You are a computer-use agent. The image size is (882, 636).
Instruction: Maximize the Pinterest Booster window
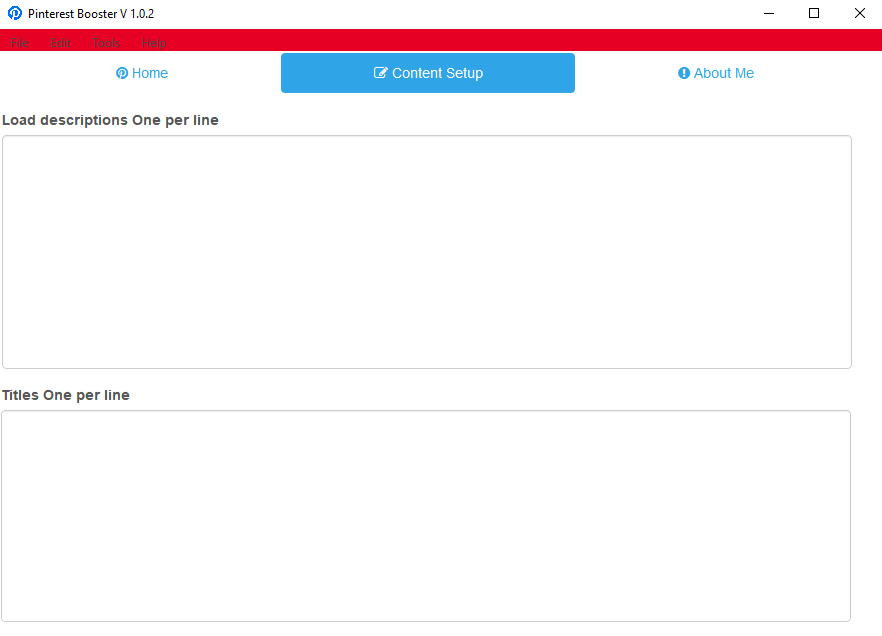click(x=813, y=13)
